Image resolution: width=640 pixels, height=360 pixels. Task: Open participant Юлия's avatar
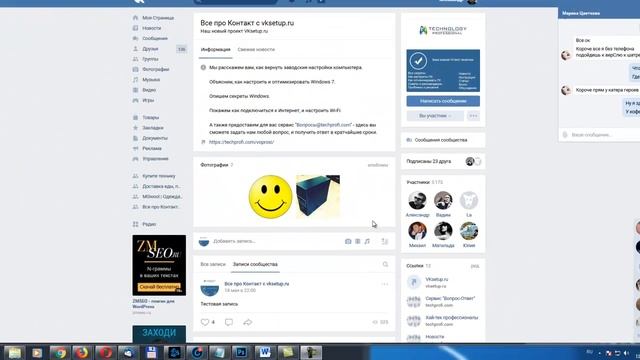pos(469,231)
